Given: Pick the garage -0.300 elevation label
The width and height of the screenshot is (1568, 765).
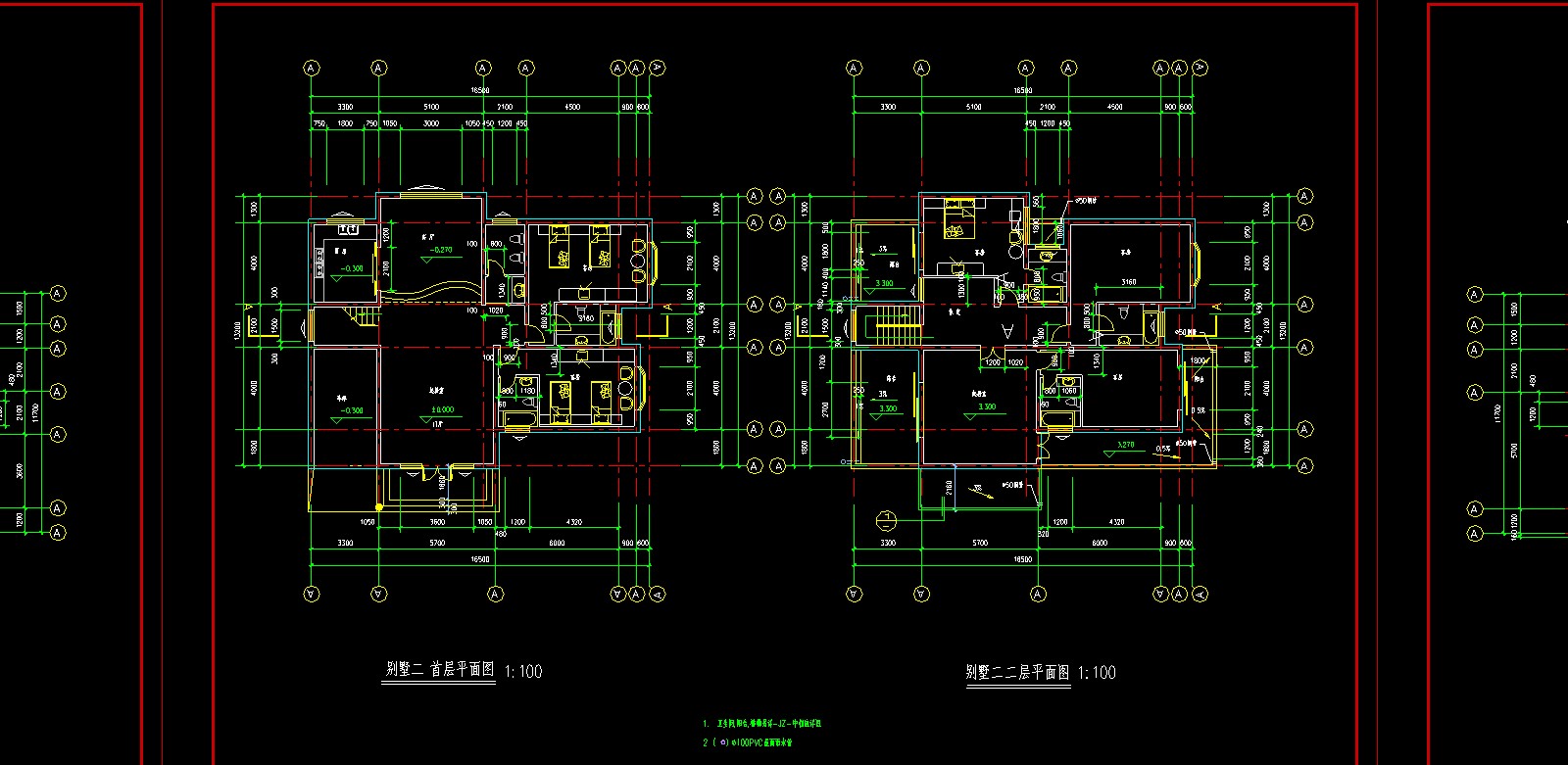Looking at the screenshot, I should (x=350, y=410).
